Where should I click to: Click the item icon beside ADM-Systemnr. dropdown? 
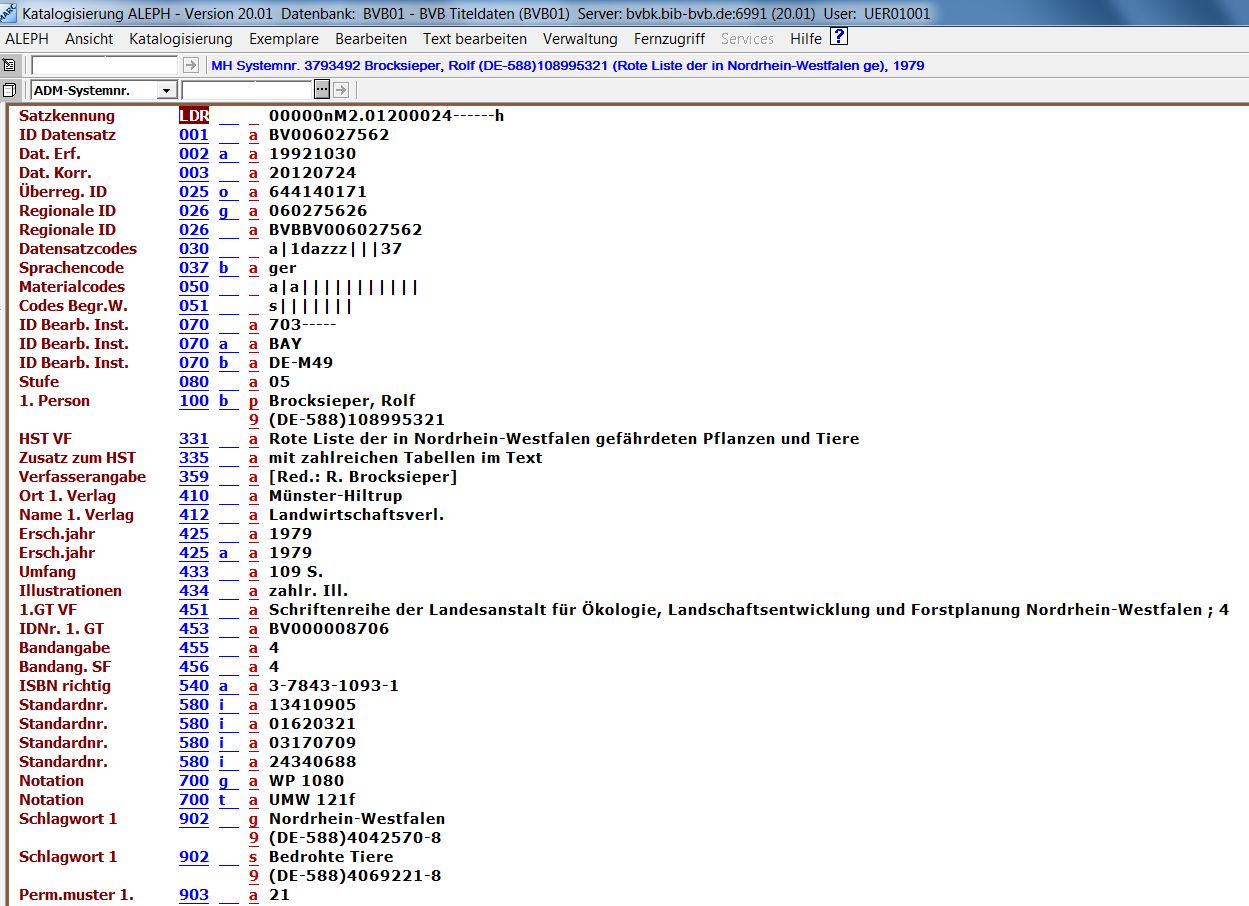click(9, 90)
